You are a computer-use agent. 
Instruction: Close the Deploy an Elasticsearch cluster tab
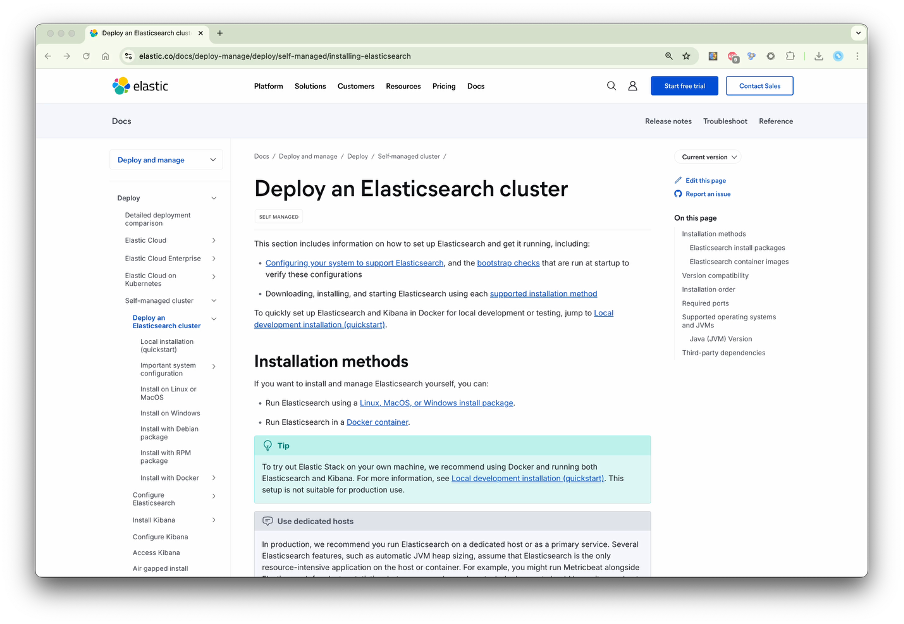click(x=201, y=33)
